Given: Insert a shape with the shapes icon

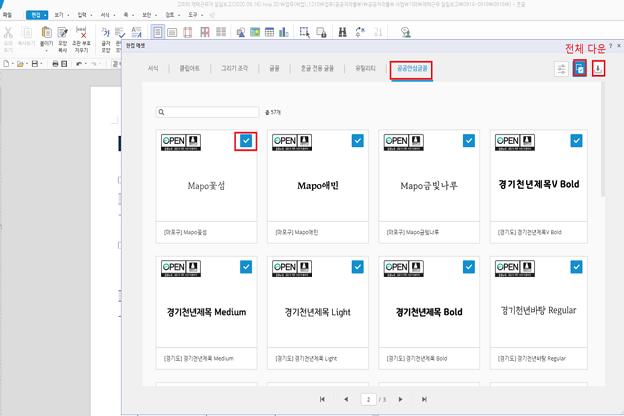Looking at the screenshot, I should pos(241,33).
